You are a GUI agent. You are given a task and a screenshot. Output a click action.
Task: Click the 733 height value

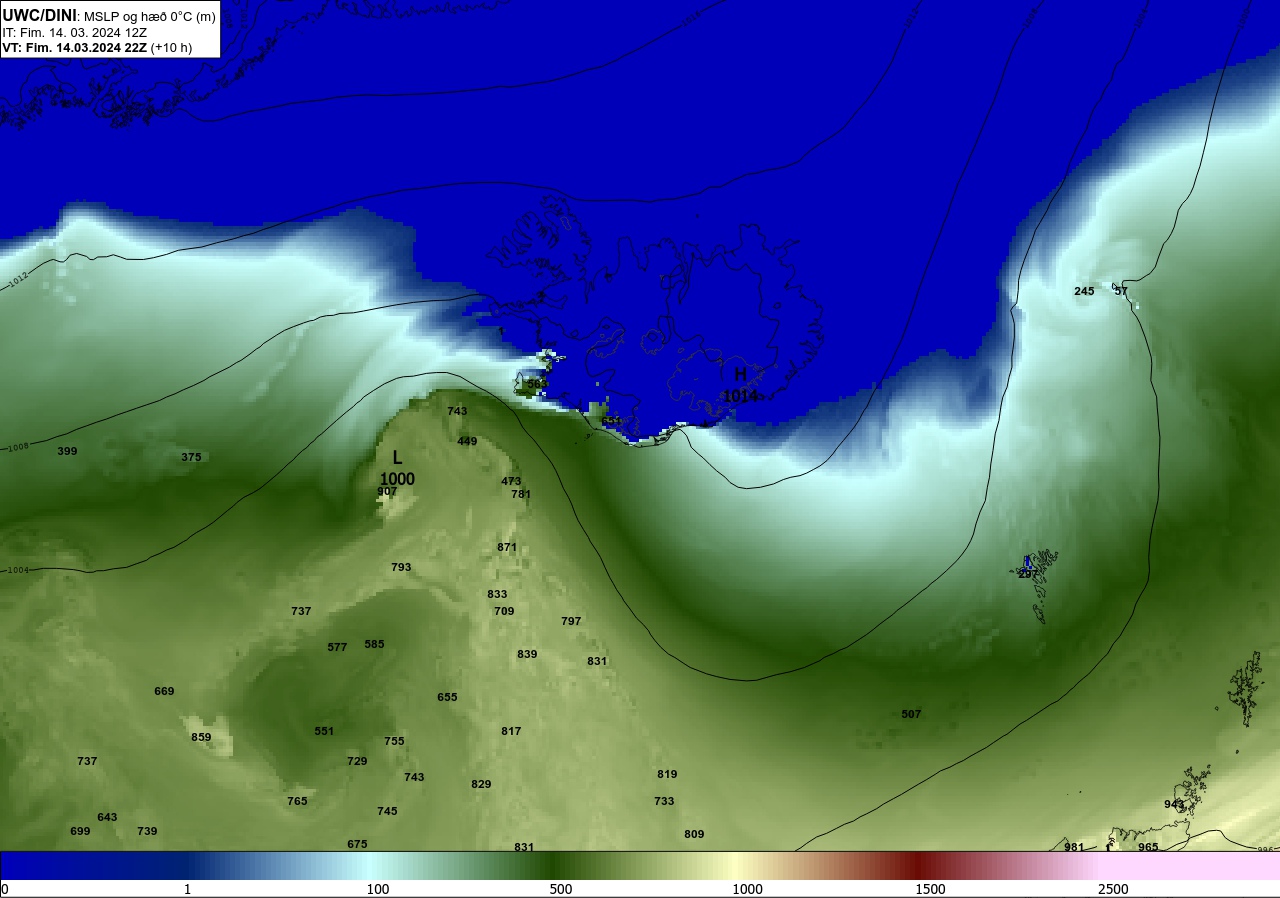click(x=664, y=801)
